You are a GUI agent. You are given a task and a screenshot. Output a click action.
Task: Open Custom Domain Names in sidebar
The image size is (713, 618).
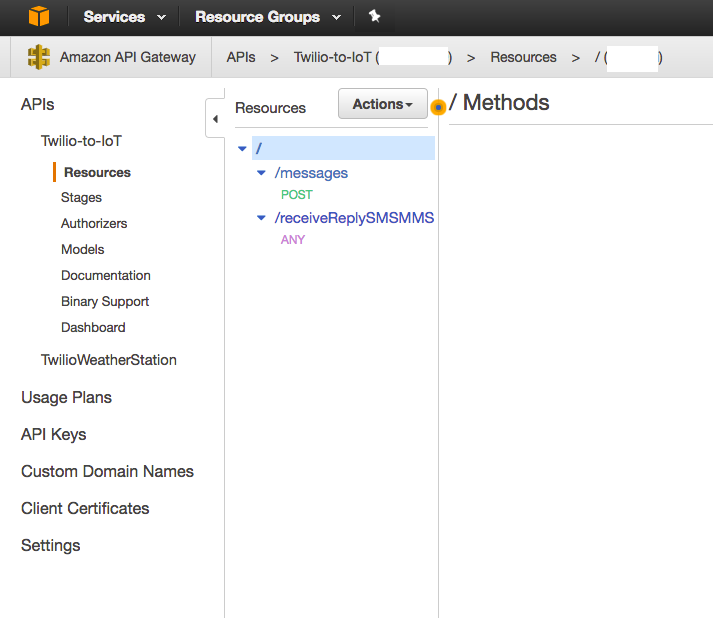(107, 471)
